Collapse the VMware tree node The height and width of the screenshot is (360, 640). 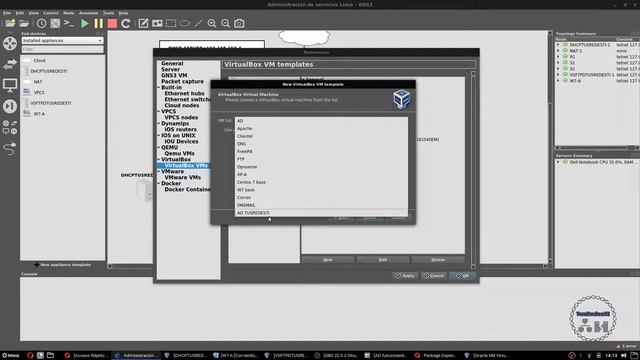(x=159, y=171)
